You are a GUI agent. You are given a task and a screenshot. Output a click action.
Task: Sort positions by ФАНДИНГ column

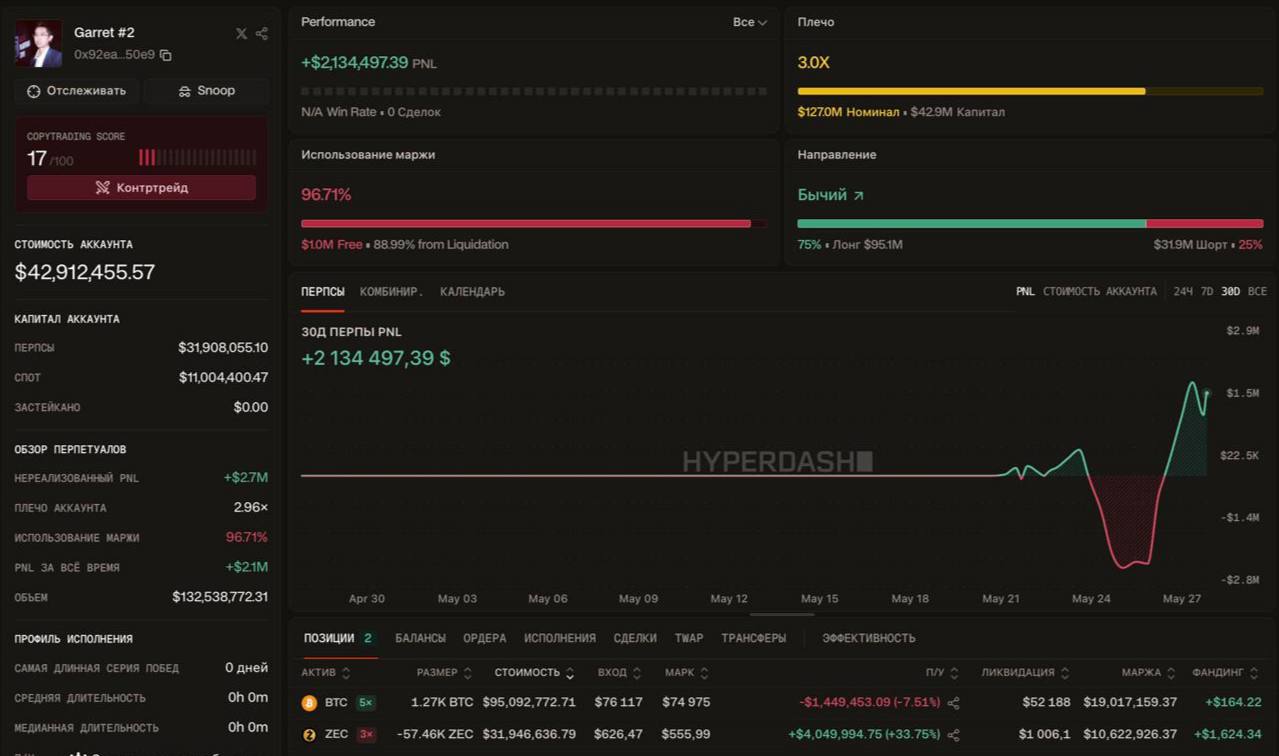pos(1226,673)
